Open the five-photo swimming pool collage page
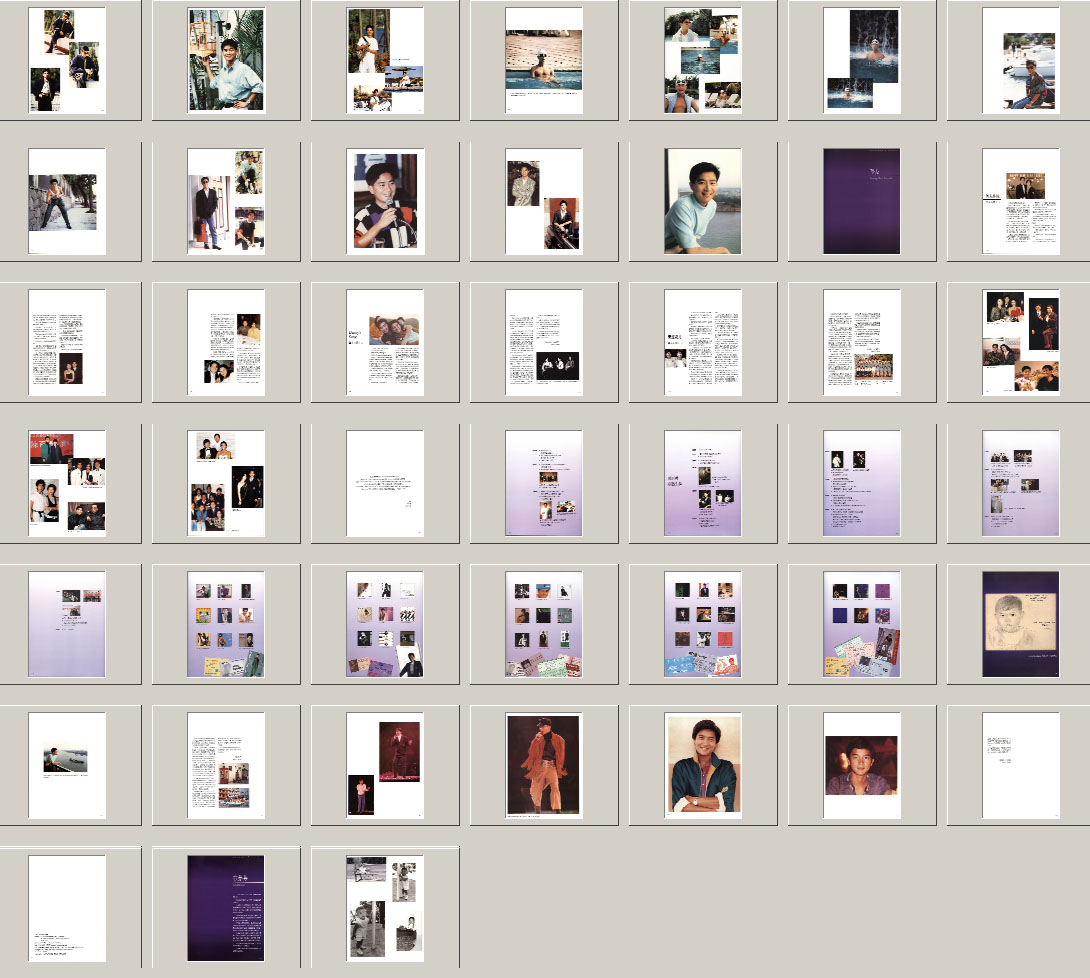 (x=703, y=60)
